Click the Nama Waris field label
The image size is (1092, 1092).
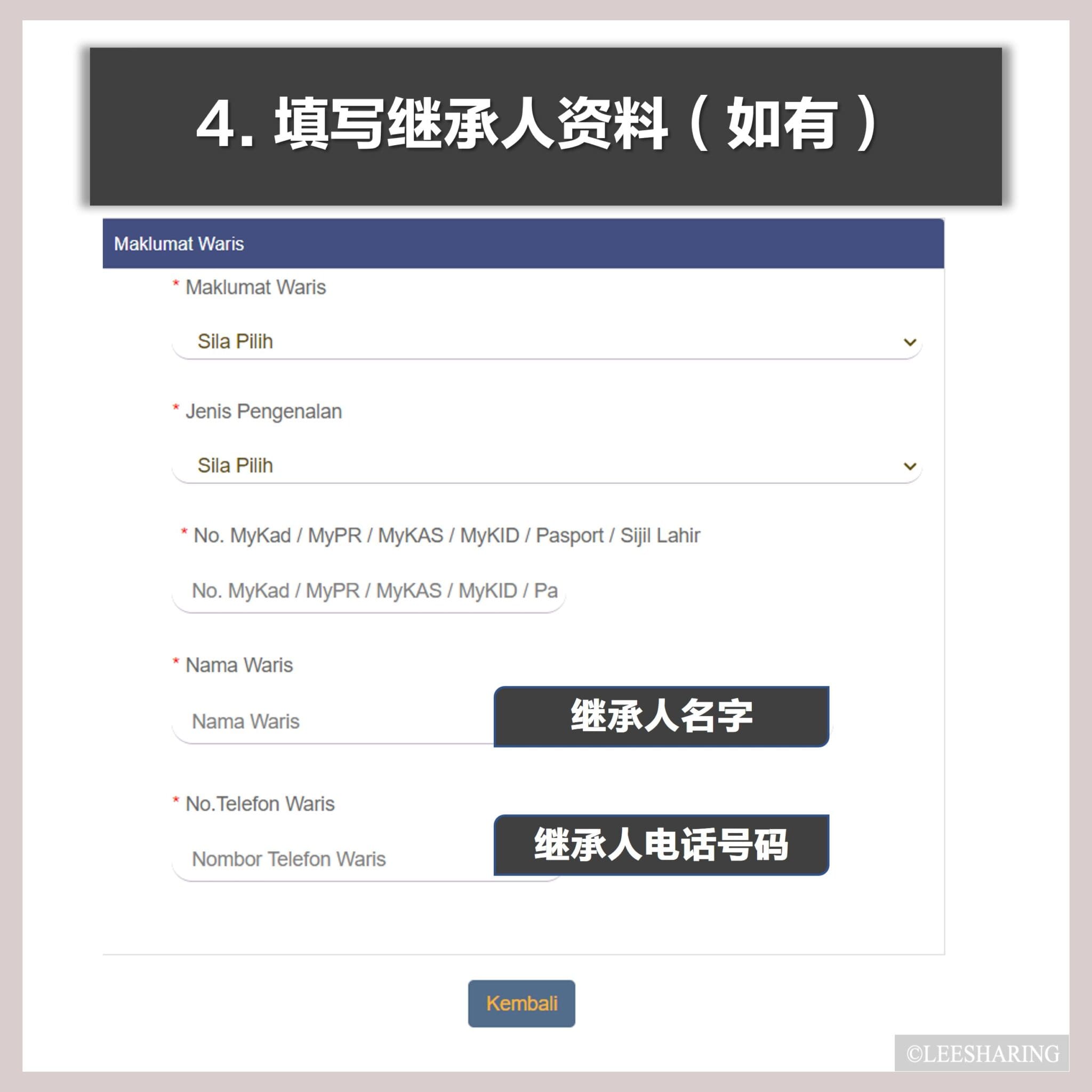pos(239,665)
